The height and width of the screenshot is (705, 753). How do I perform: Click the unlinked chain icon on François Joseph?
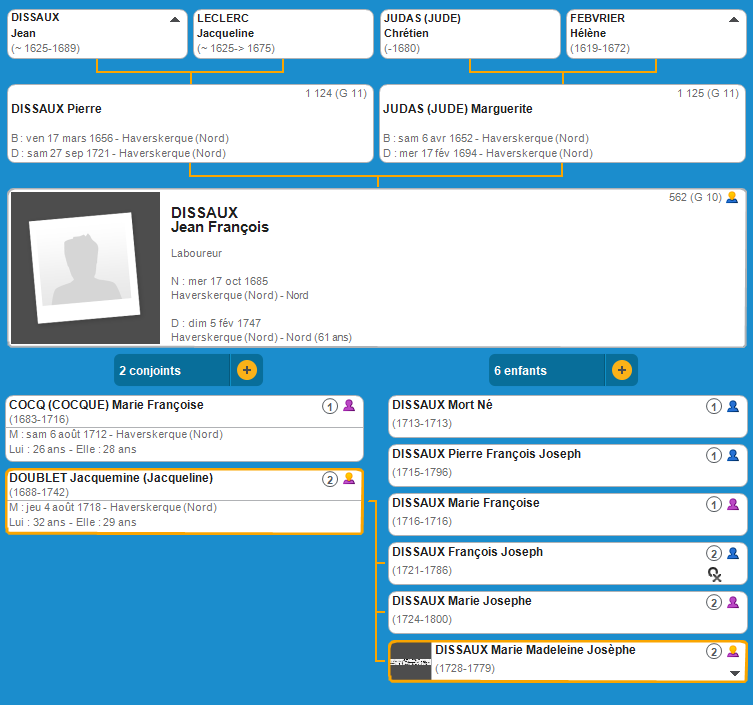click(x=715, y=573)
